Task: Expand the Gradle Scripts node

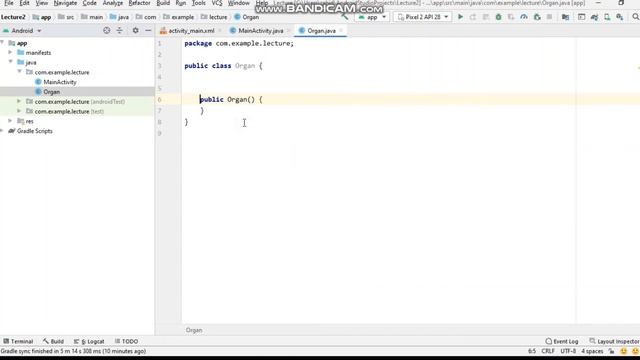Action: [2, 131]
